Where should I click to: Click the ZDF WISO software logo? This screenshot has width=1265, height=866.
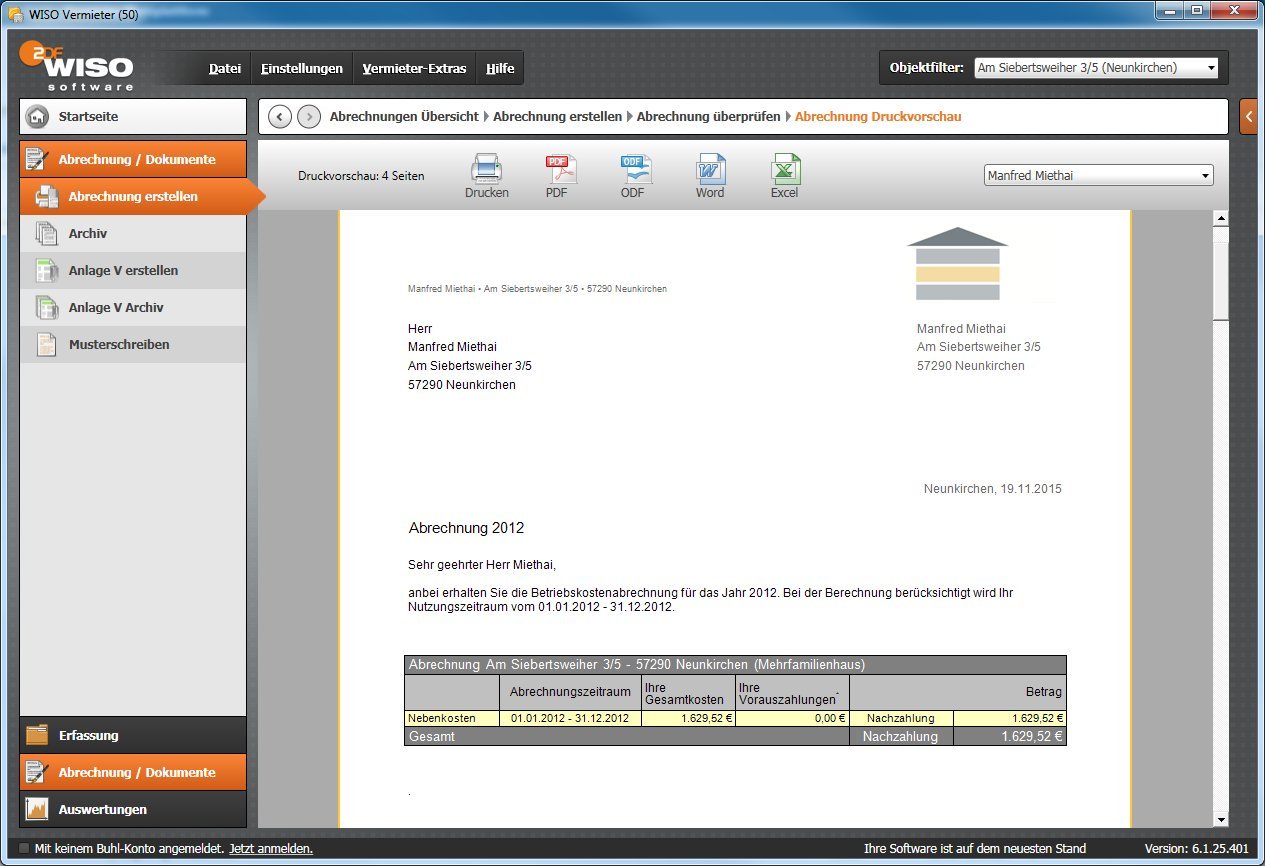[76, 66]
